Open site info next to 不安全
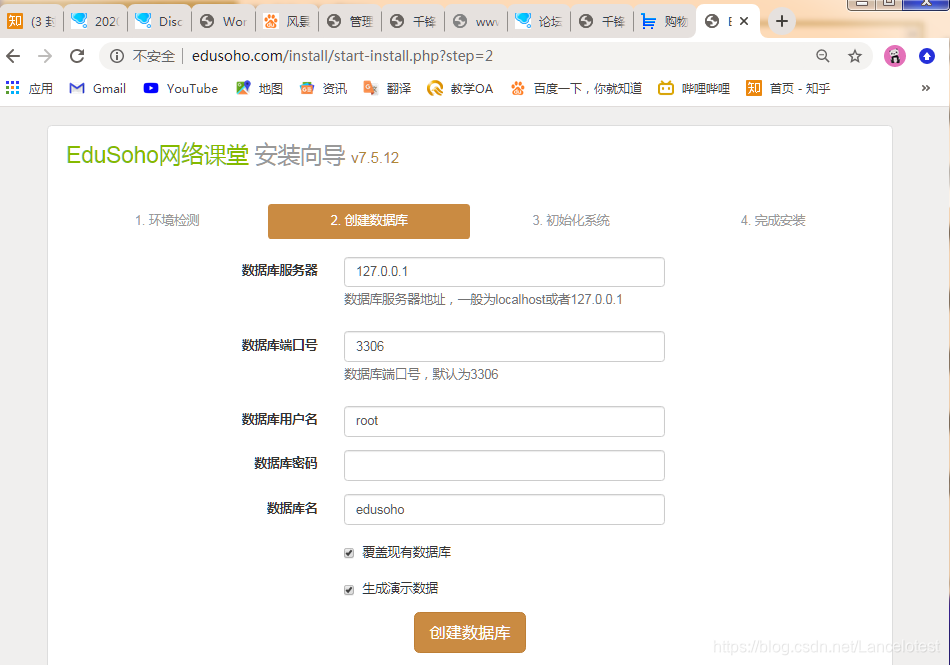Image resolution: width=950 pixels, height=665 pixels. pyautogui.click(x=117, y=56)
